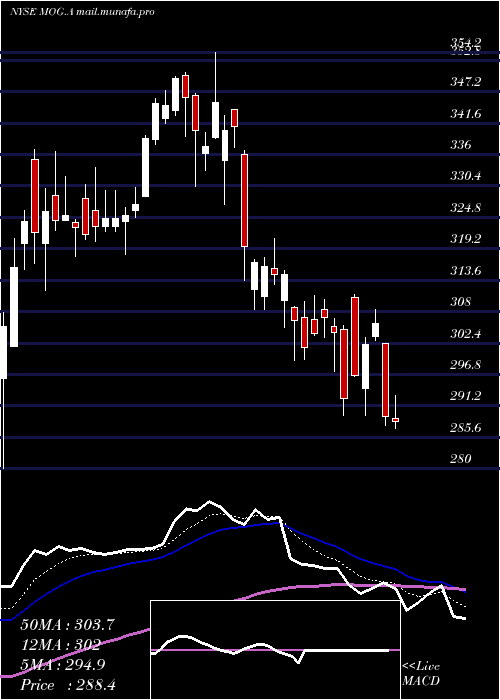
Task: Click the '50MA : 303.7' reading
Action: point(65,625)
